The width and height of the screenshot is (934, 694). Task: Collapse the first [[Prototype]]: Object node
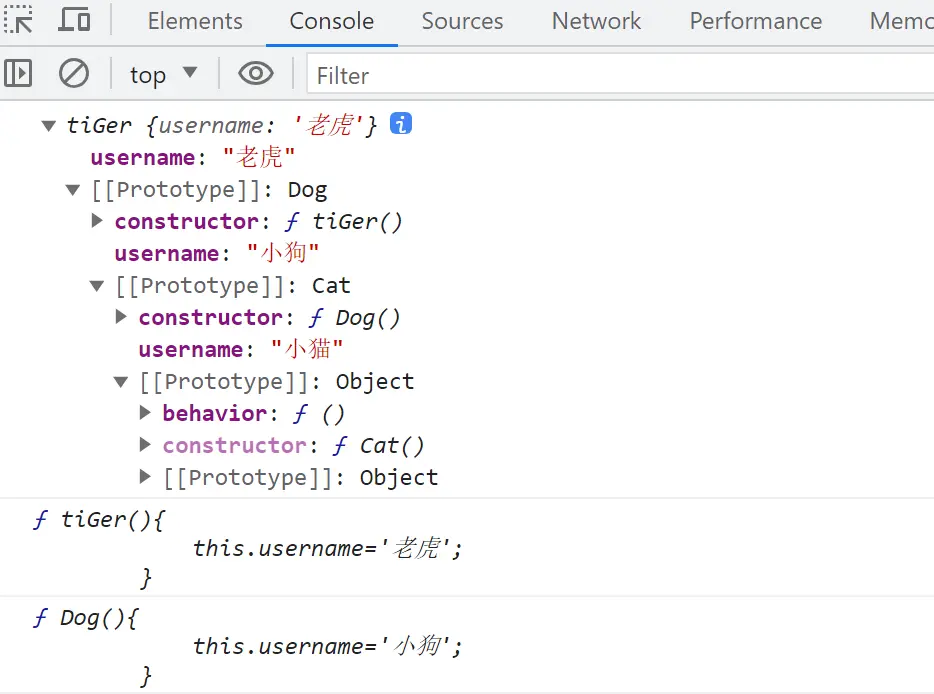point(121,382)
